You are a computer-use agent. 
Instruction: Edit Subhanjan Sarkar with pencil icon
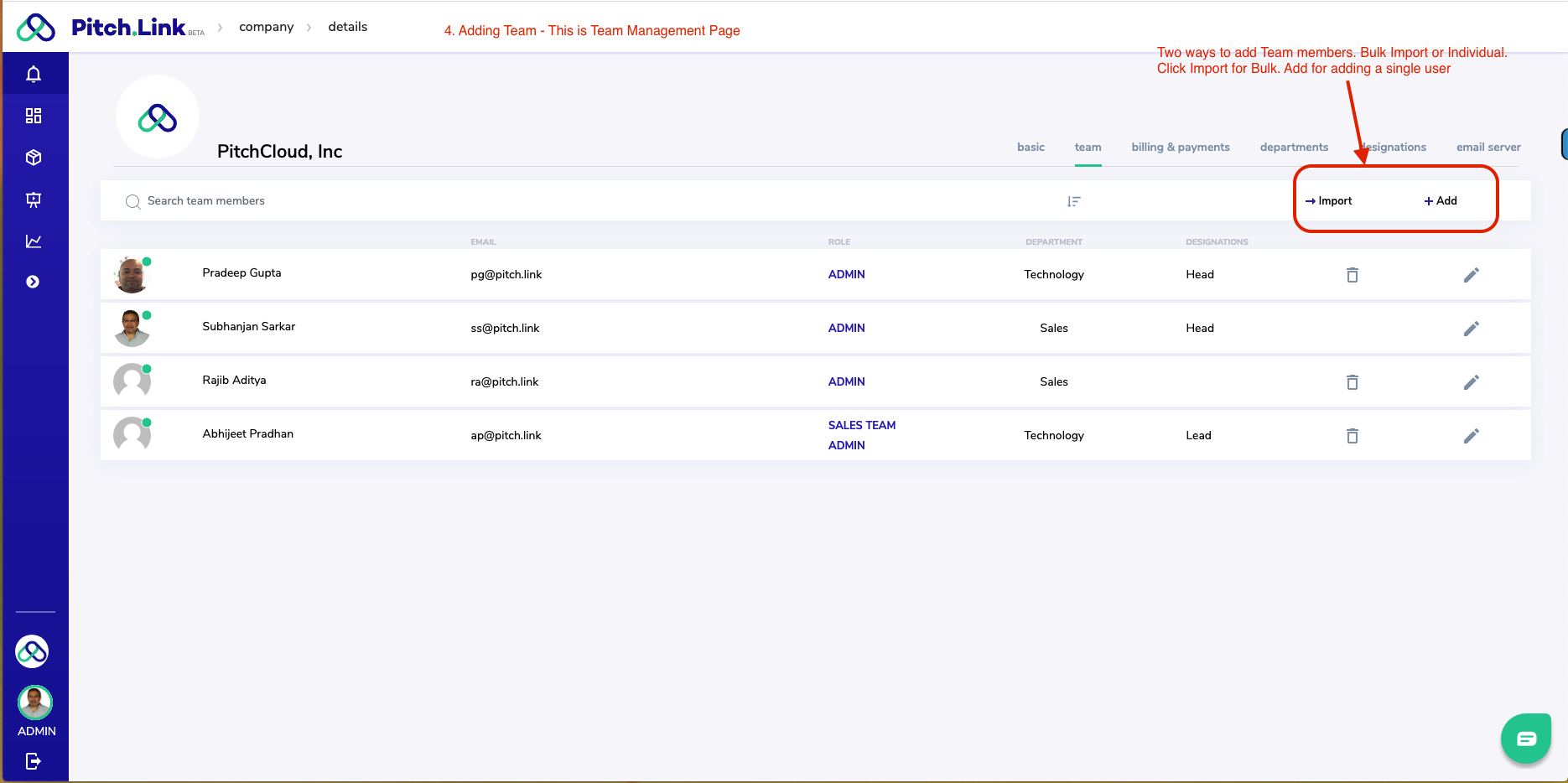[x=1472, y=329]
